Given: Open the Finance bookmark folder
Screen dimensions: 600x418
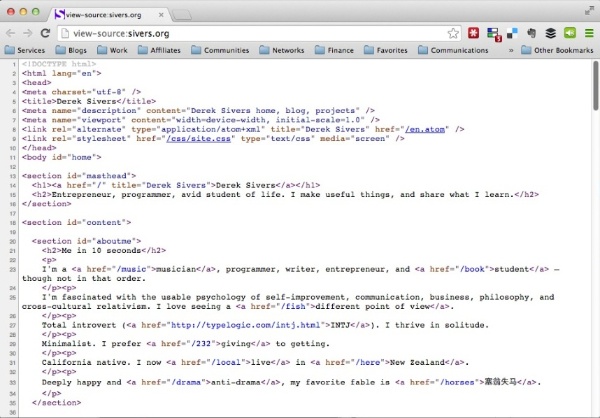Looking at the screenshot, I should [334, 50].
